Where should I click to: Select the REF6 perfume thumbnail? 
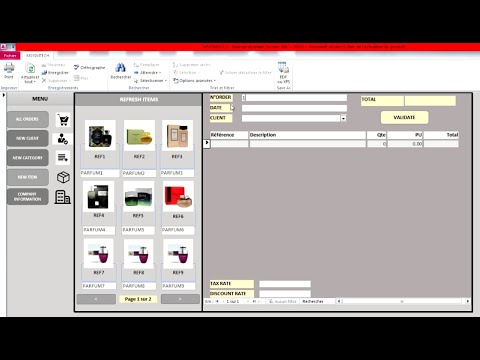click(x=178, y=196)
